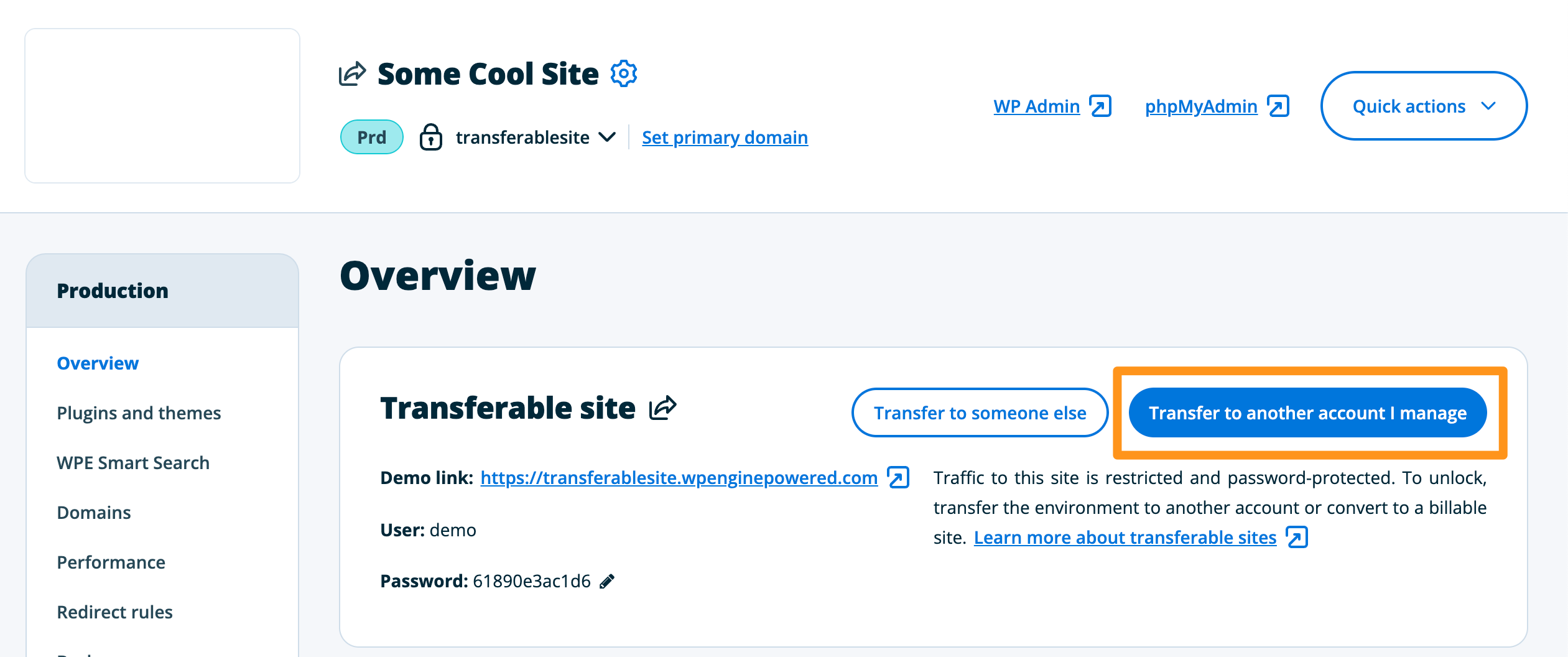Launch phpMyAdmin using the external link icon
1568x657 pixels.
pyautogui.click(x=1279, y=105)
